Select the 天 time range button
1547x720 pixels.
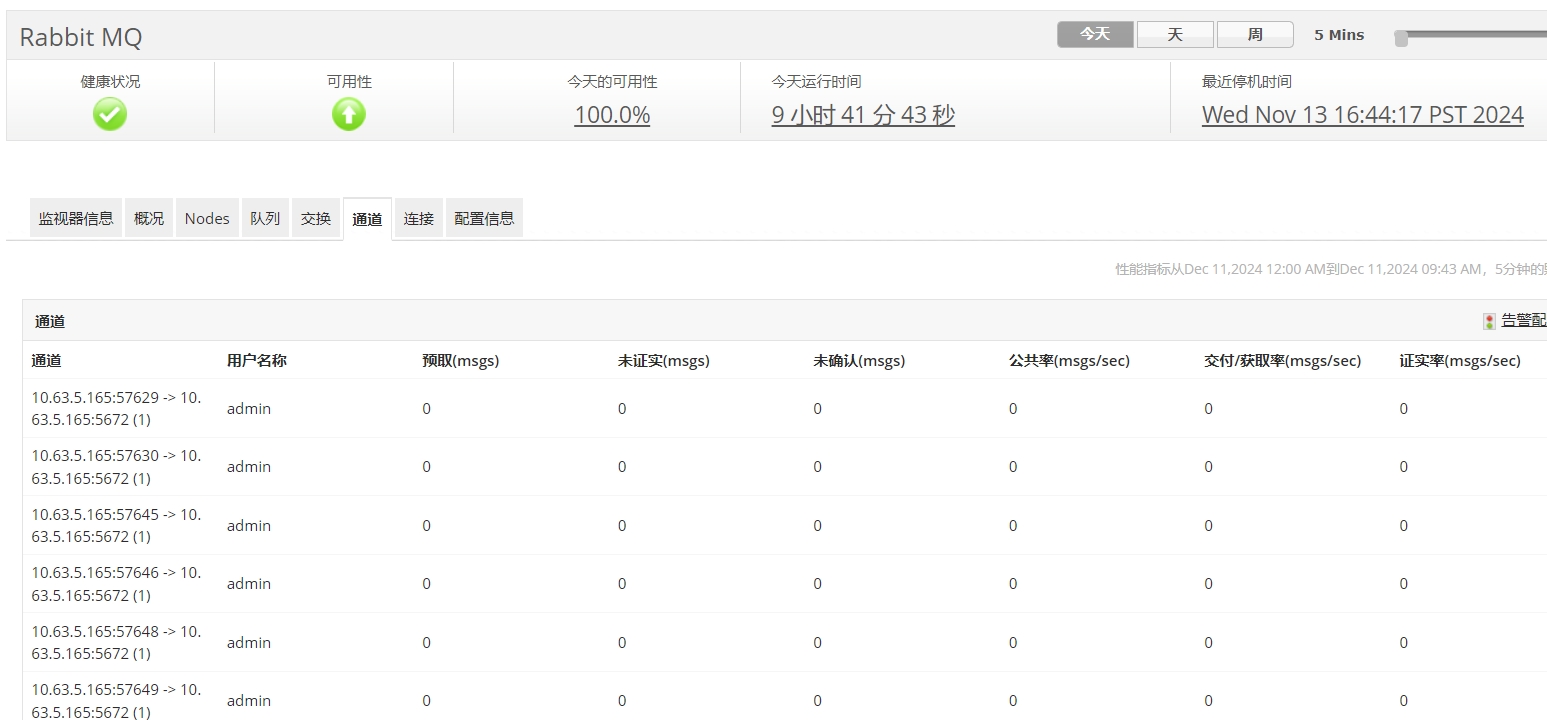(1175, 35)
